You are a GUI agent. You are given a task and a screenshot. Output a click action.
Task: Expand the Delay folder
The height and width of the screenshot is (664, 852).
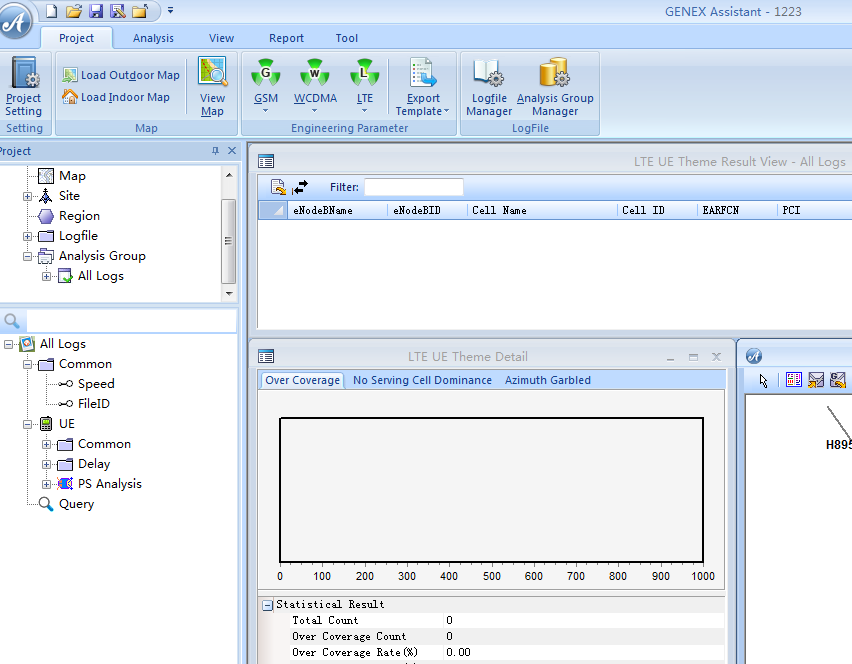46,465
